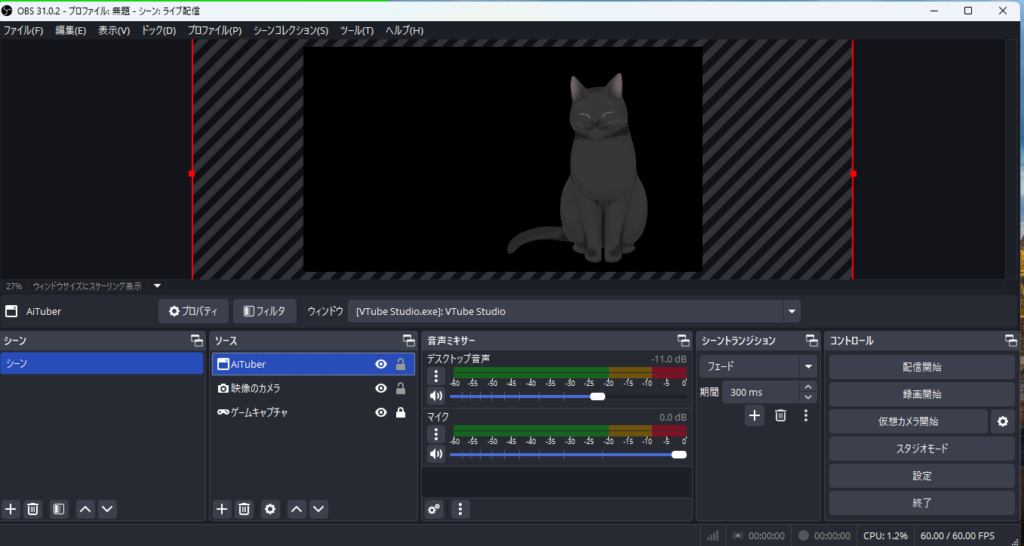Expand the フェード transition dropdown
This screenshot has width=1024, height=546.
[x=808, y=367]
